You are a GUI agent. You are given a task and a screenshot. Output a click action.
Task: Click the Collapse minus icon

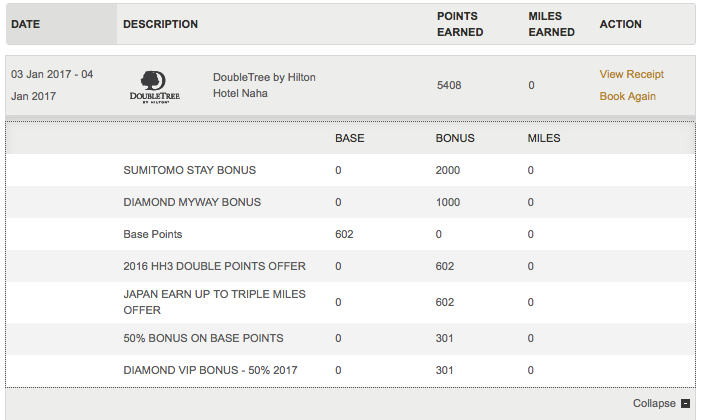coord(685,403)
